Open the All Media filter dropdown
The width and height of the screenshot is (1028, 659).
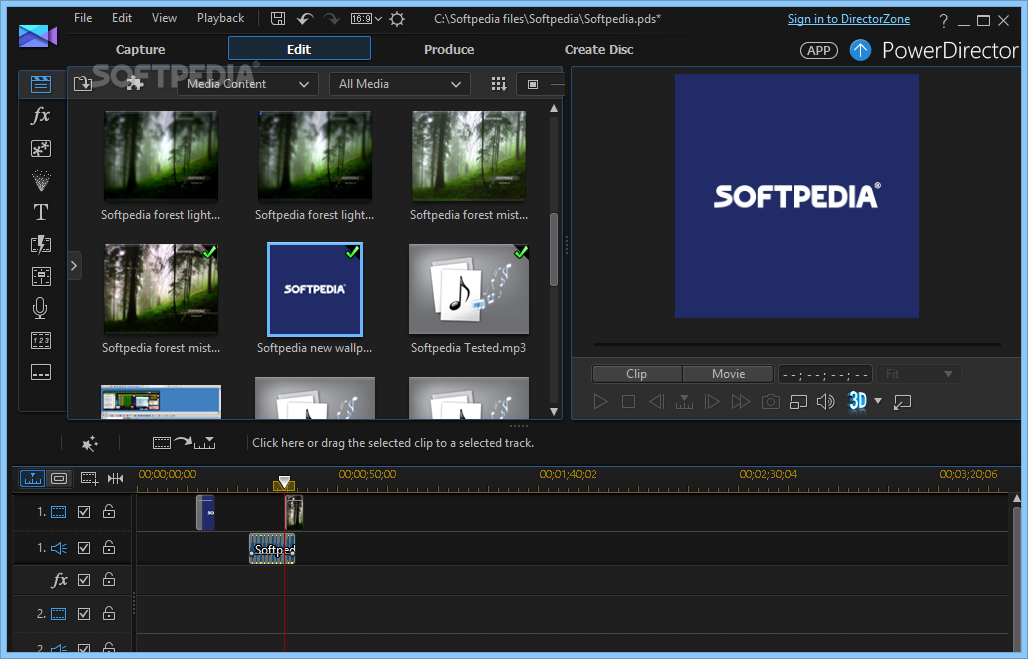click(x=399, y=84)
